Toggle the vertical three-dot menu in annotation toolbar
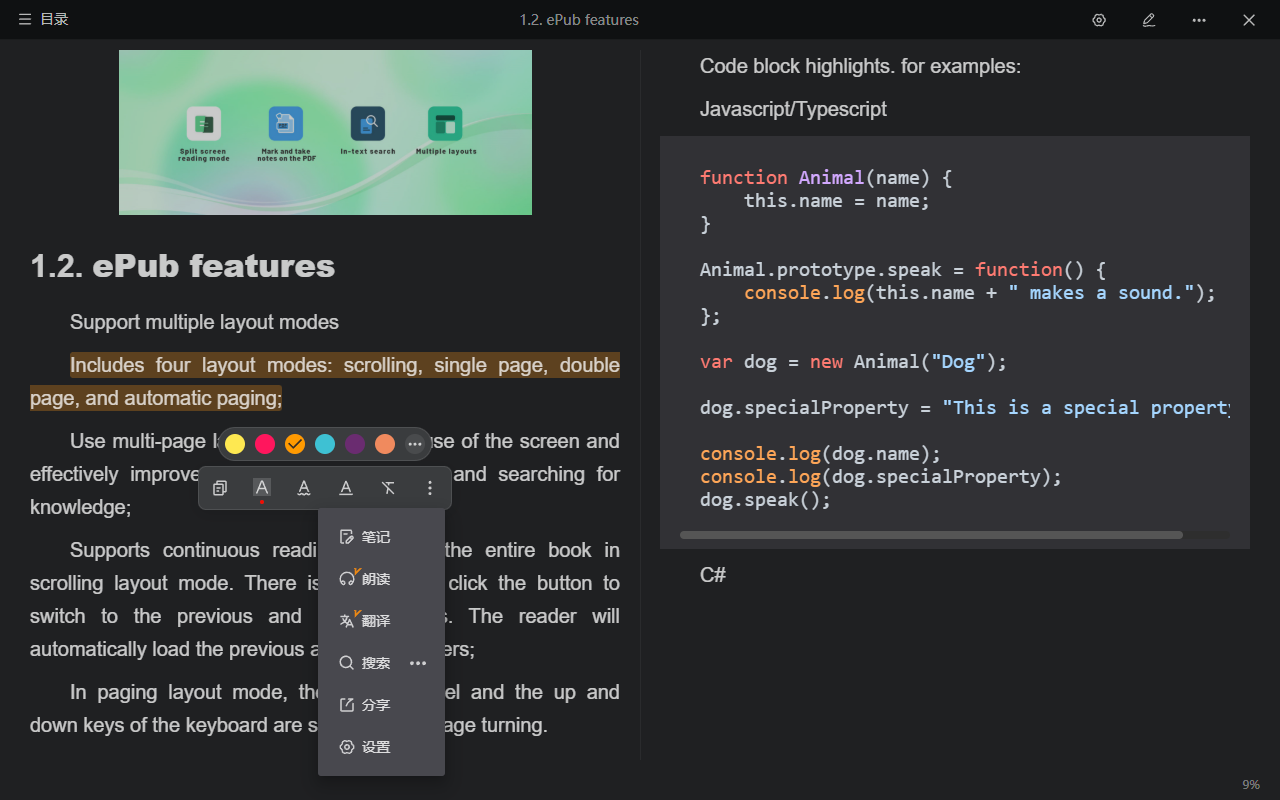Image resolution: width=1280 pixels, height=800 pixels. (x=430, y=488)
